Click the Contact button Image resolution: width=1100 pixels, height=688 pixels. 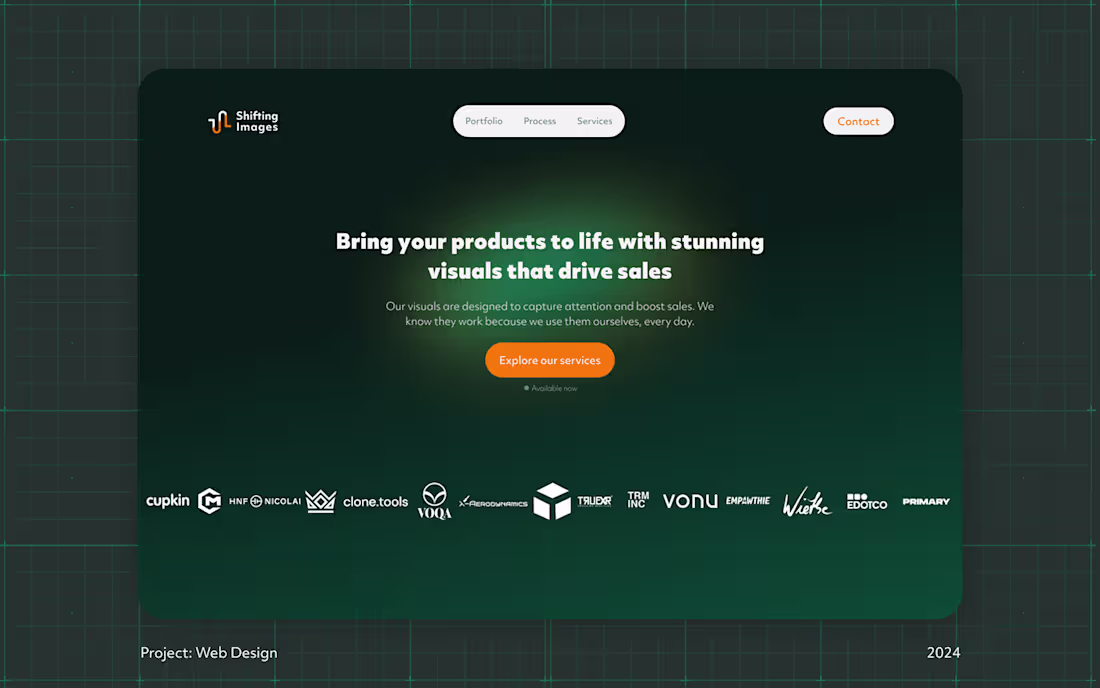point(858,120)
